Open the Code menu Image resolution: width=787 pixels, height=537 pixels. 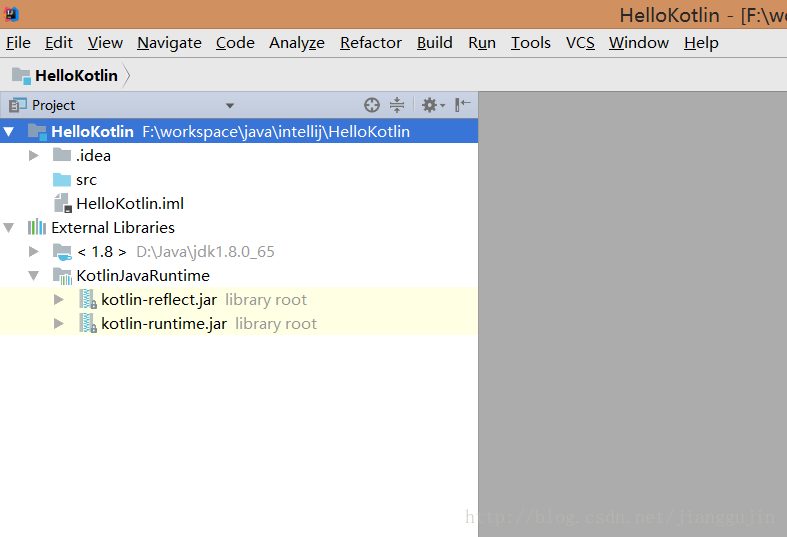[235, 43]
